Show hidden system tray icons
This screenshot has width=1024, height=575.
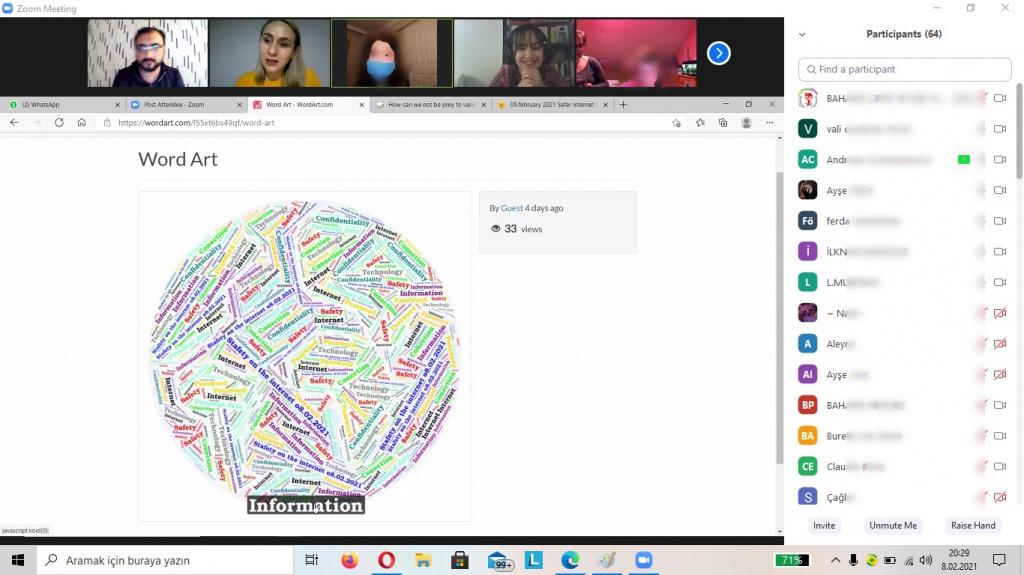[x=835, y=560]
